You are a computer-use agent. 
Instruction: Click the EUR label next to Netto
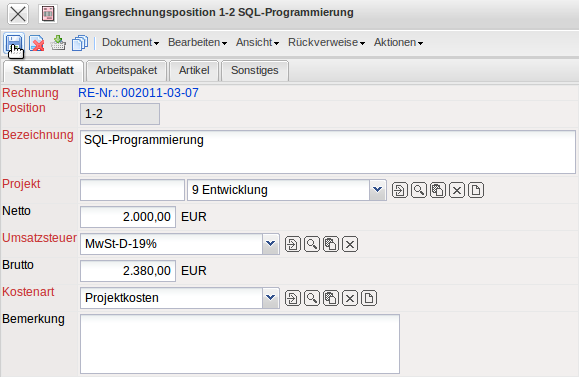[193, 217]
